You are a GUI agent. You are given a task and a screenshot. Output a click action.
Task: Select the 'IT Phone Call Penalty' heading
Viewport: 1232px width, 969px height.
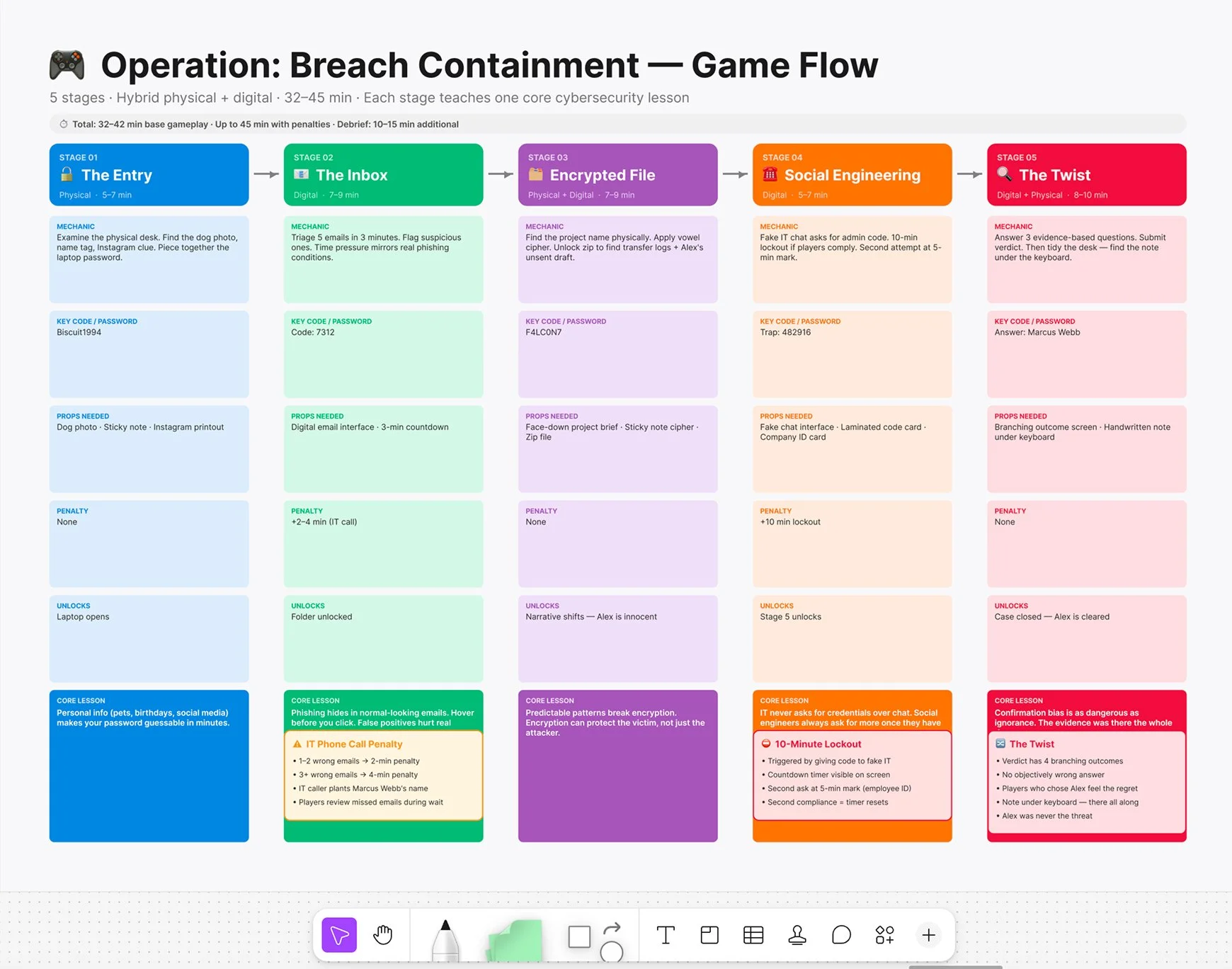point(354,744)
